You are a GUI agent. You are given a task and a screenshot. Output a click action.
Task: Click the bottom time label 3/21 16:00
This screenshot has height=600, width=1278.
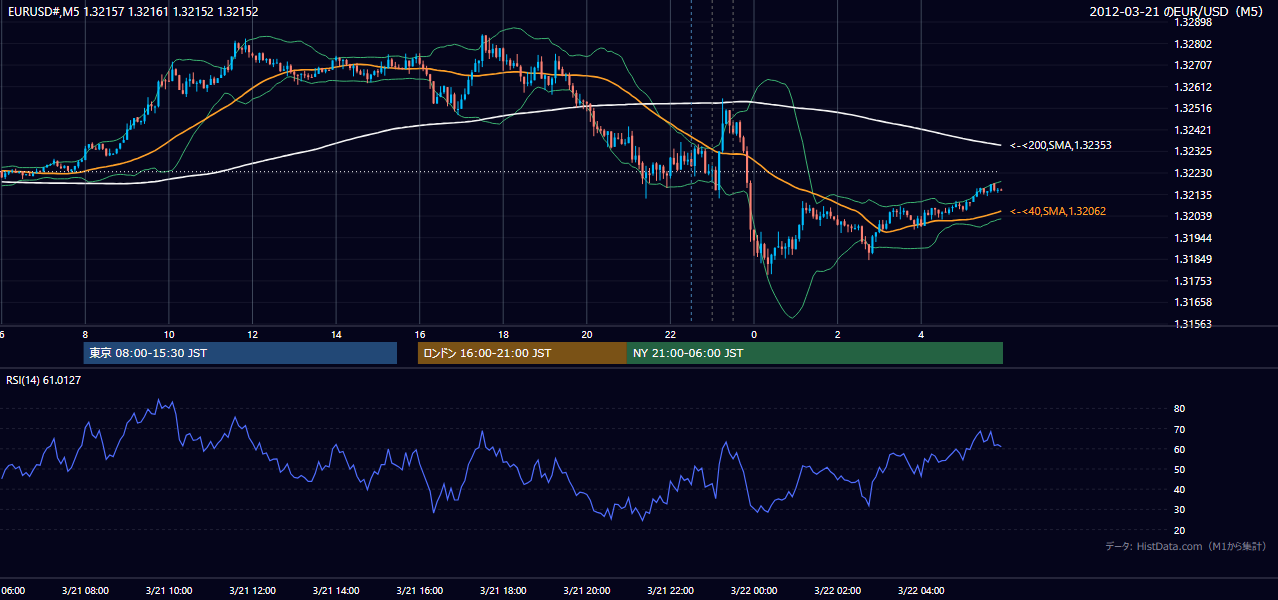[x=419, y=590]
